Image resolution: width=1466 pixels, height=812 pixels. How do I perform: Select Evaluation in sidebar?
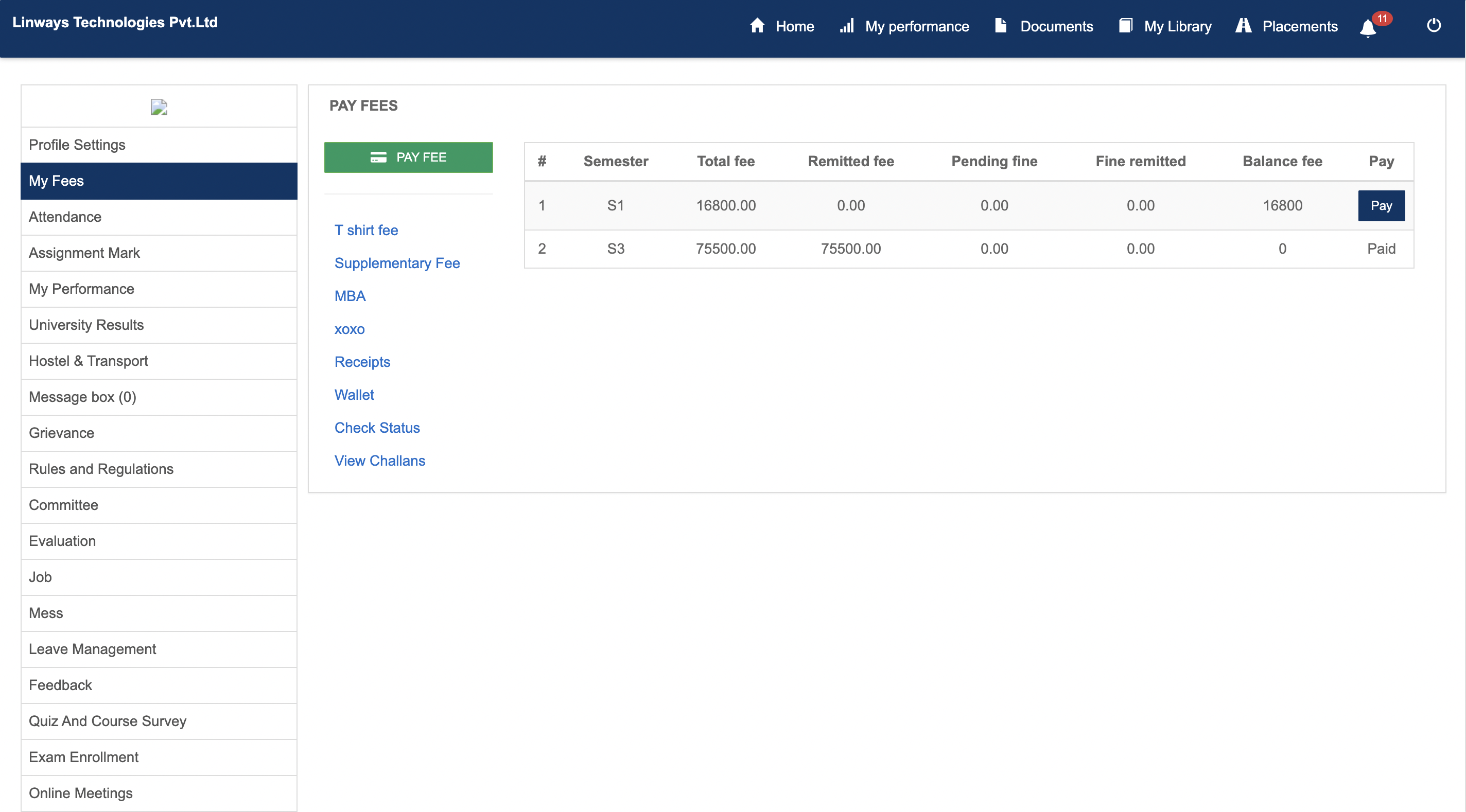tap(159, 542)
